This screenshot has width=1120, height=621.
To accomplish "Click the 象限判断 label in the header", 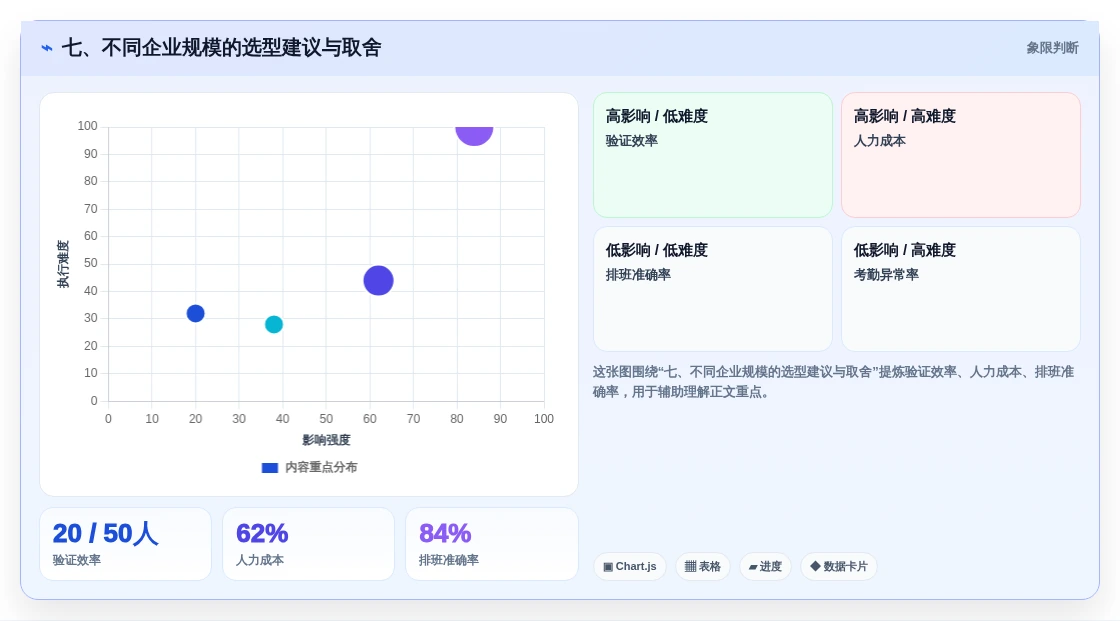I will [x=1052, y=48].
